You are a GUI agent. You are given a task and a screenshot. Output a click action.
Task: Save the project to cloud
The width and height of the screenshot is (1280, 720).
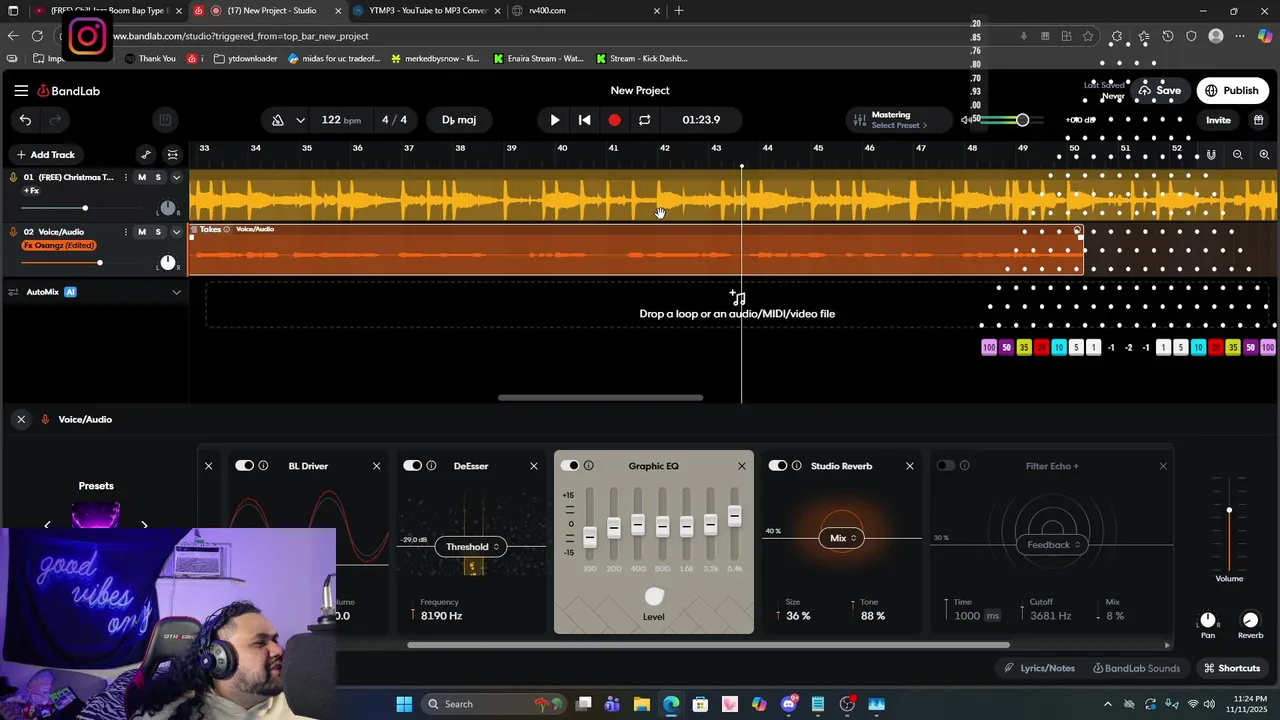pyautogui.click(x=1159, y=90)
